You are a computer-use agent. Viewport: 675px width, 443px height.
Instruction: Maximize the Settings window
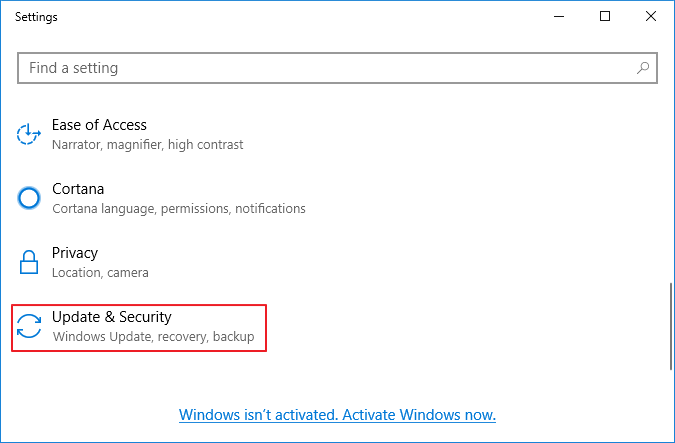click(x=604, y=17)
